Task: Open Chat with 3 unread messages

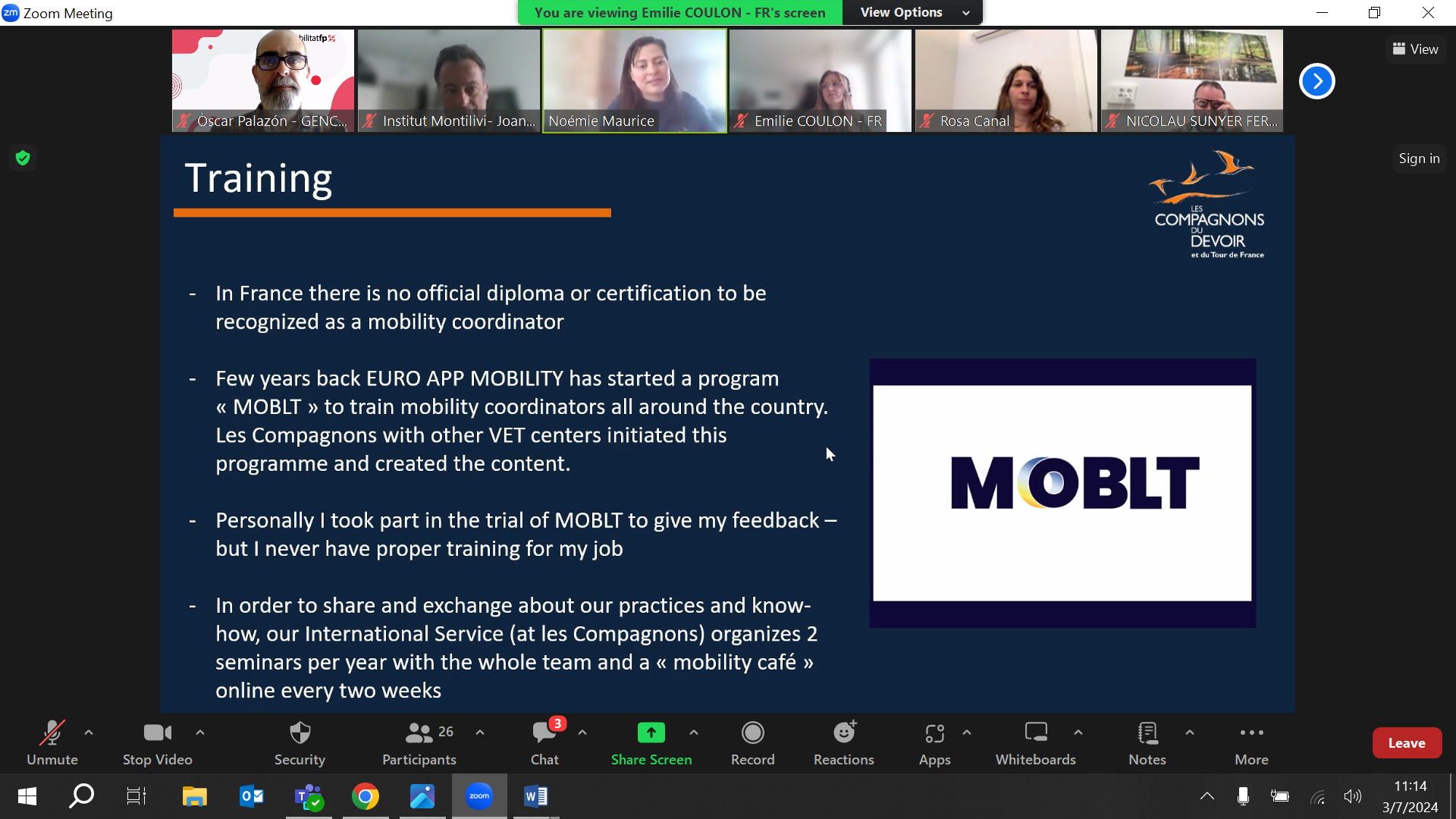Action: point(544,742)
